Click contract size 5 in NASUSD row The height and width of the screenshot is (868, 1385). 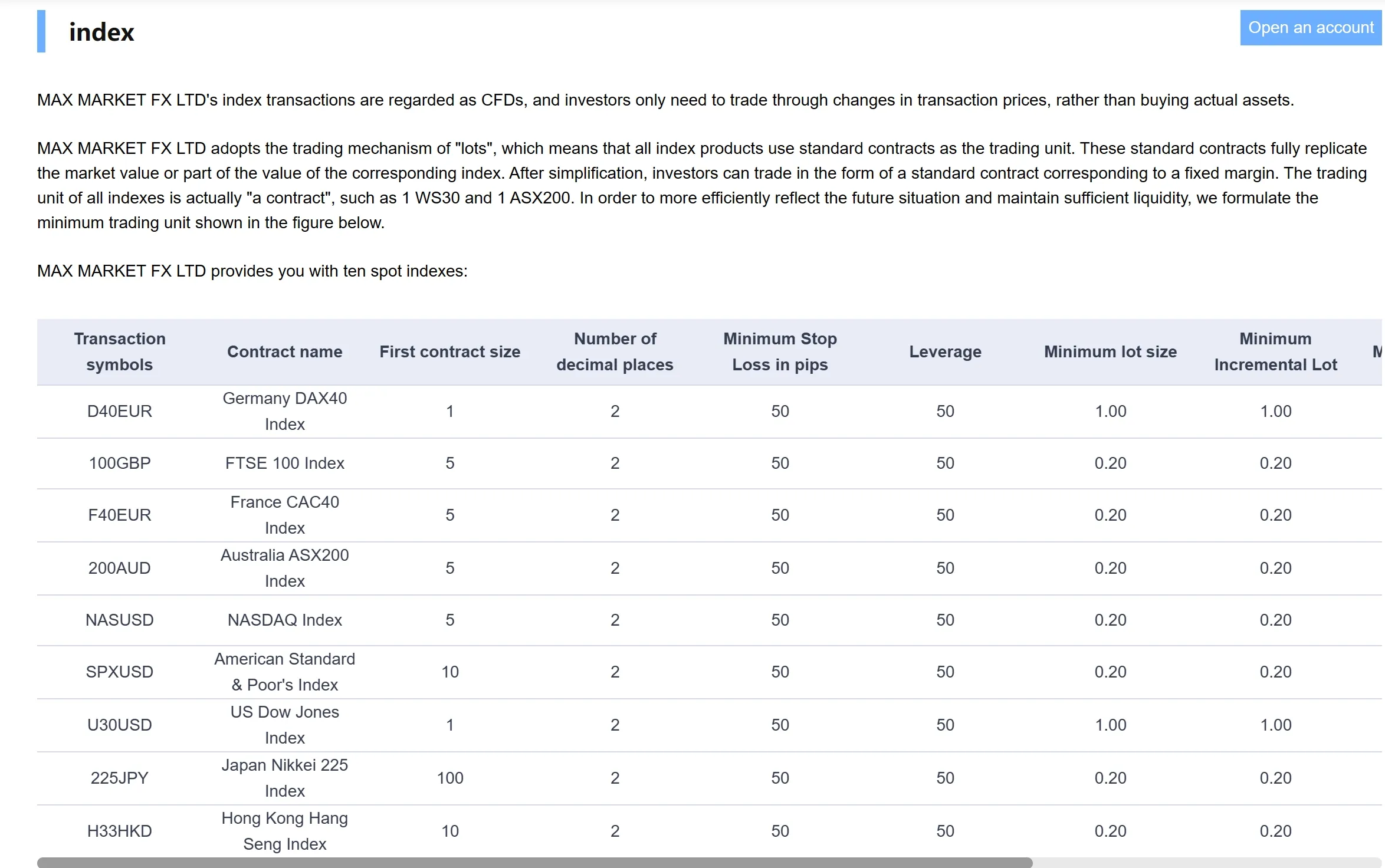coord(450,620)
